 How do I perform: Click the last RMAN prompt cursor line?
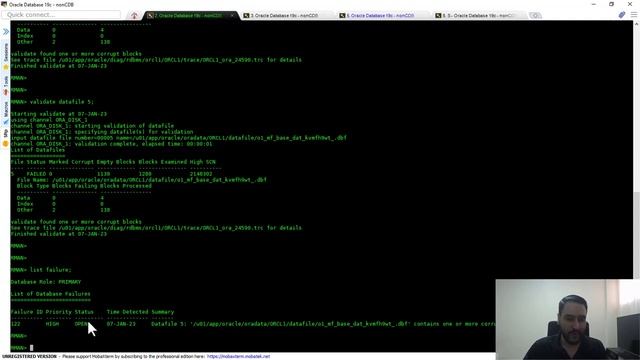pos(22,348)
